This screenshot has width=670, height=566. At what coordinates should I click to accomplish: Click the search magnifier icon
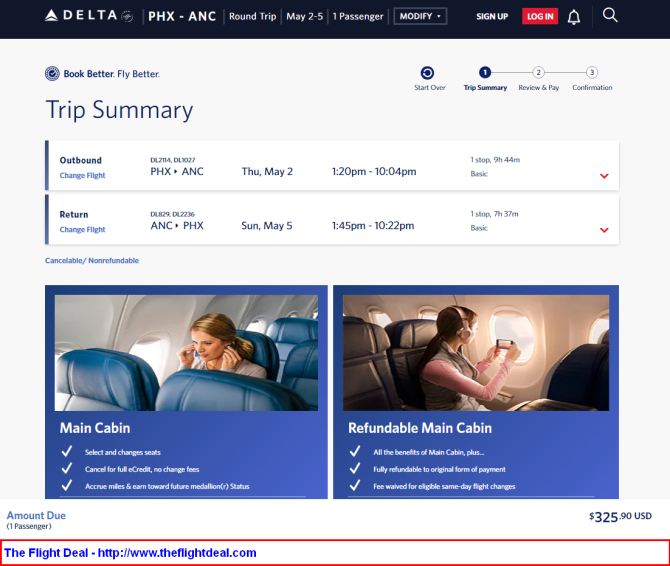click(x=610, y=15)
